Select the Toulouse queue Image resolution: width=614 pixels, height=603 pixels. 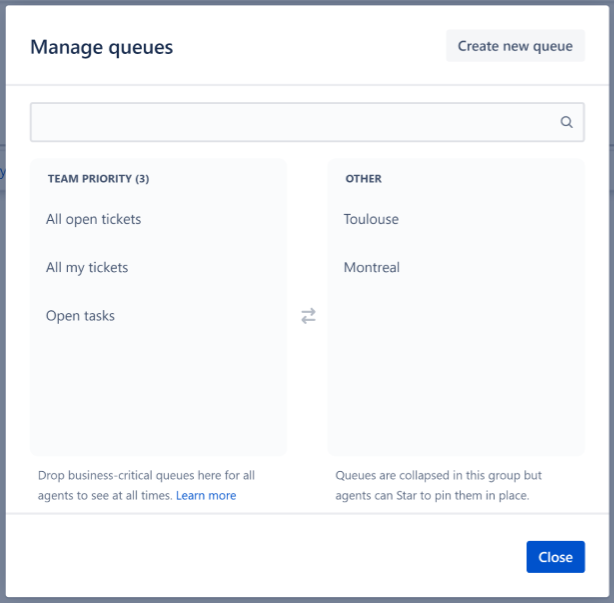(x=371, y=219)
